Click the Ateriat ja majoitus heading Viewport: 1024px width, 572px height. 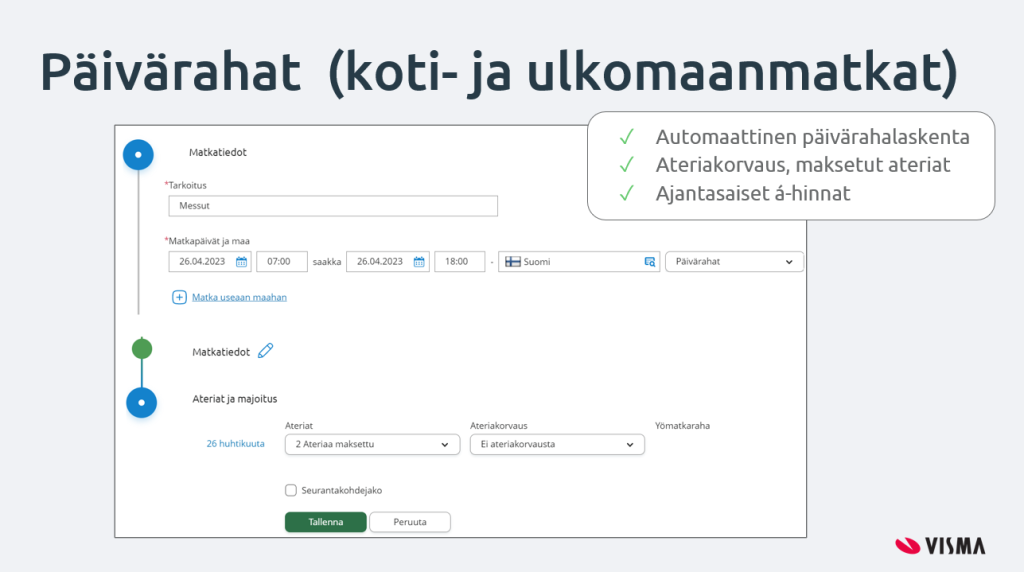pos(234,399)
